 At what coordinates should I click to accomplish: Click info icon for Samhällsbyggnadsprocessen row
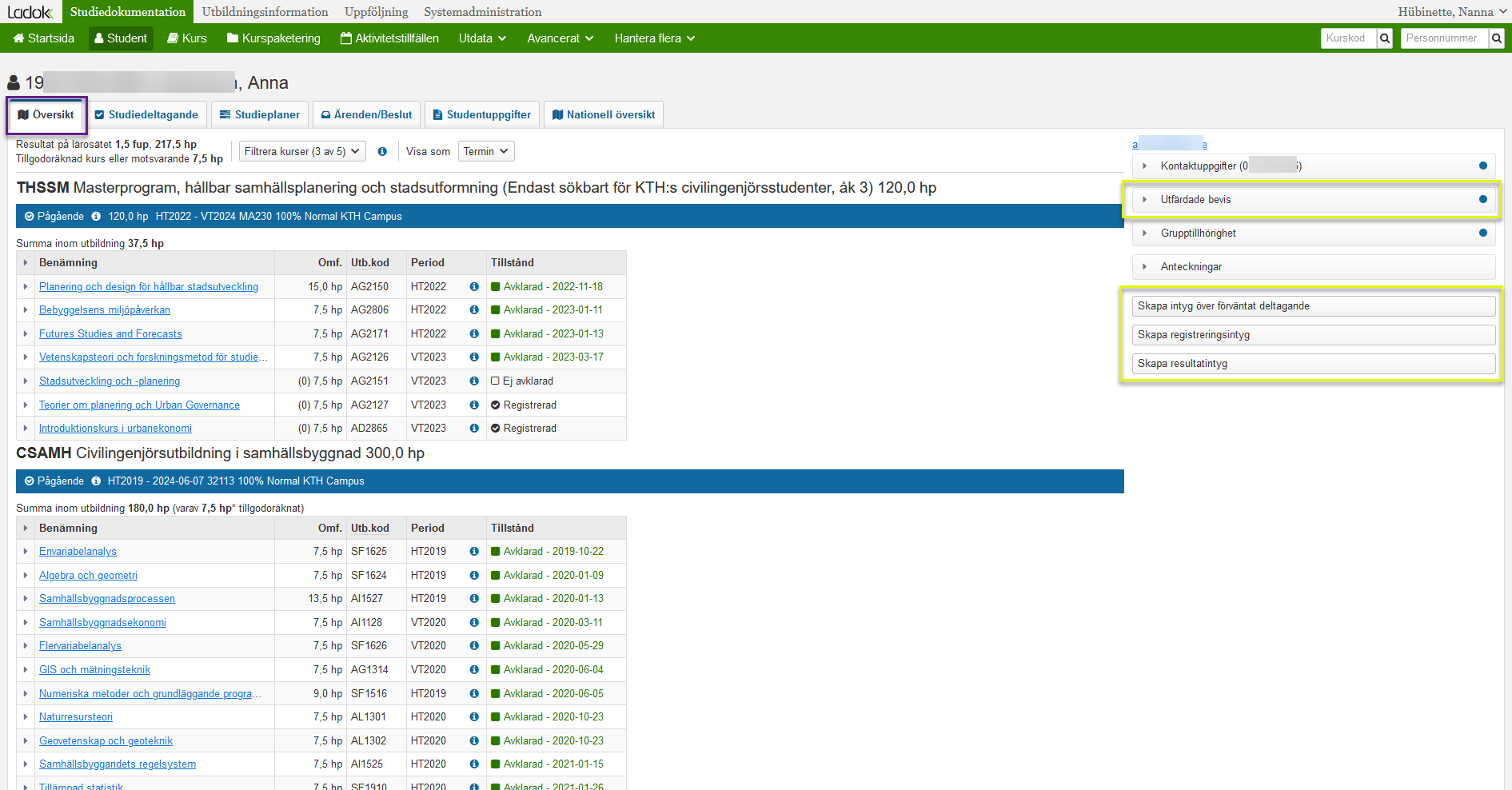474,599
